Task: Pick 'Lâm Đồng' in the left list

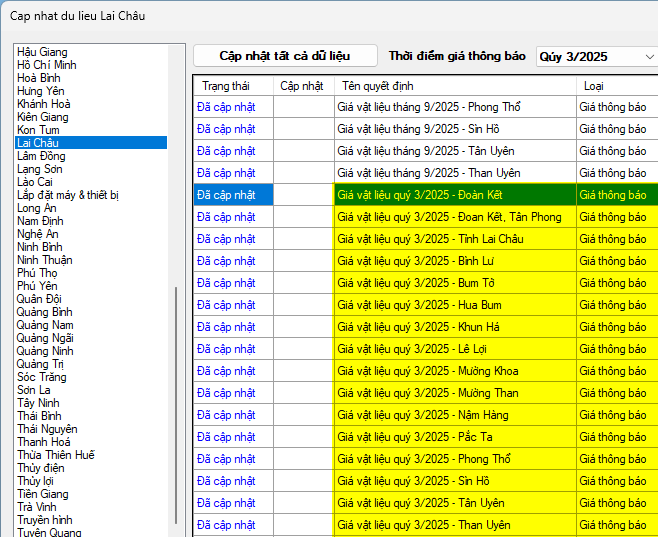Action: (41, 156)
